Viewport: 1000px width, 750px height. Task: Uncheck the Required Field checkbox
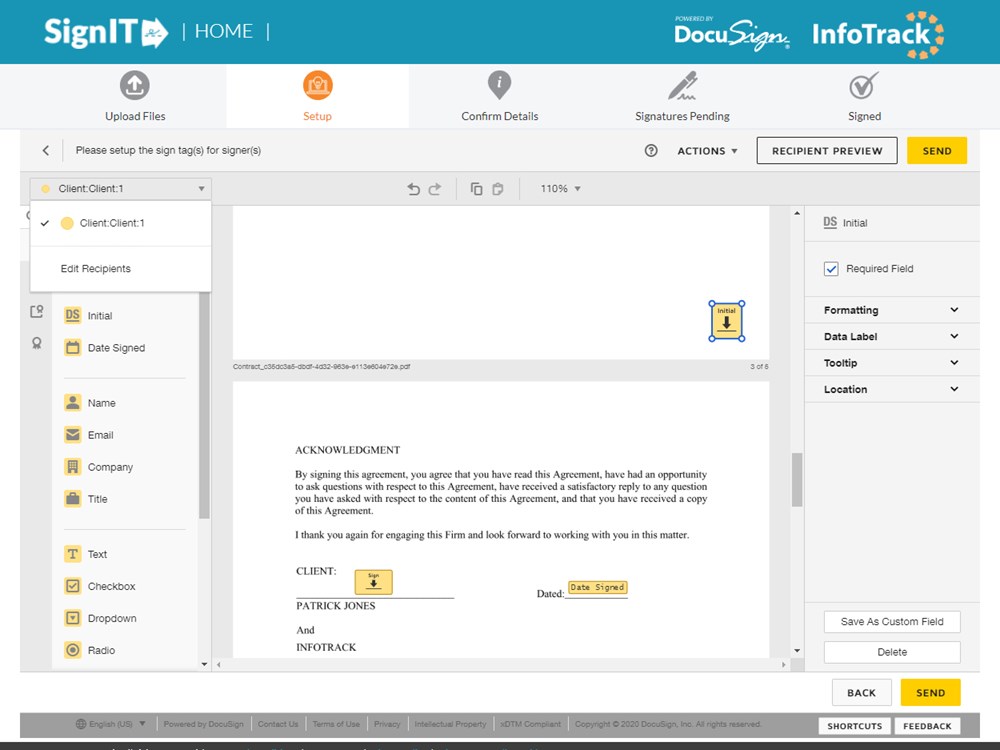[x=831, y=269]
